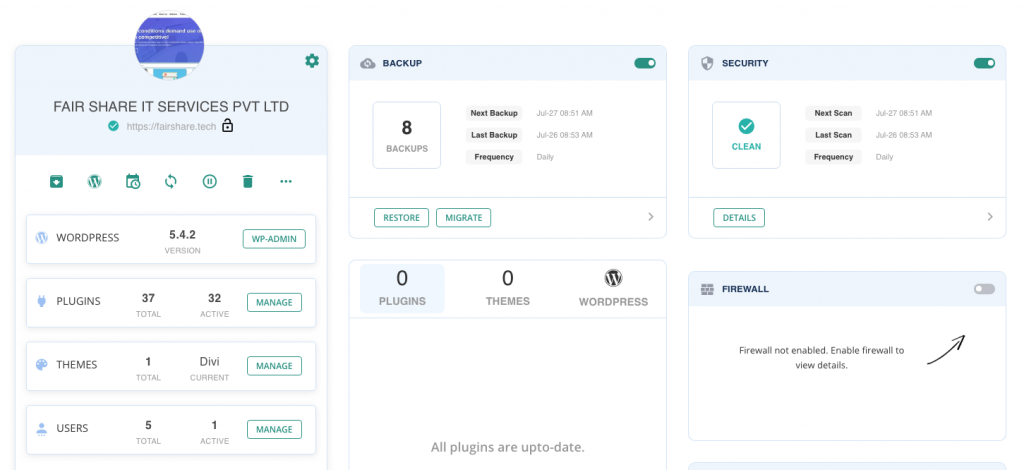Click the backup archive icon in site toolbar

(57, 181)
